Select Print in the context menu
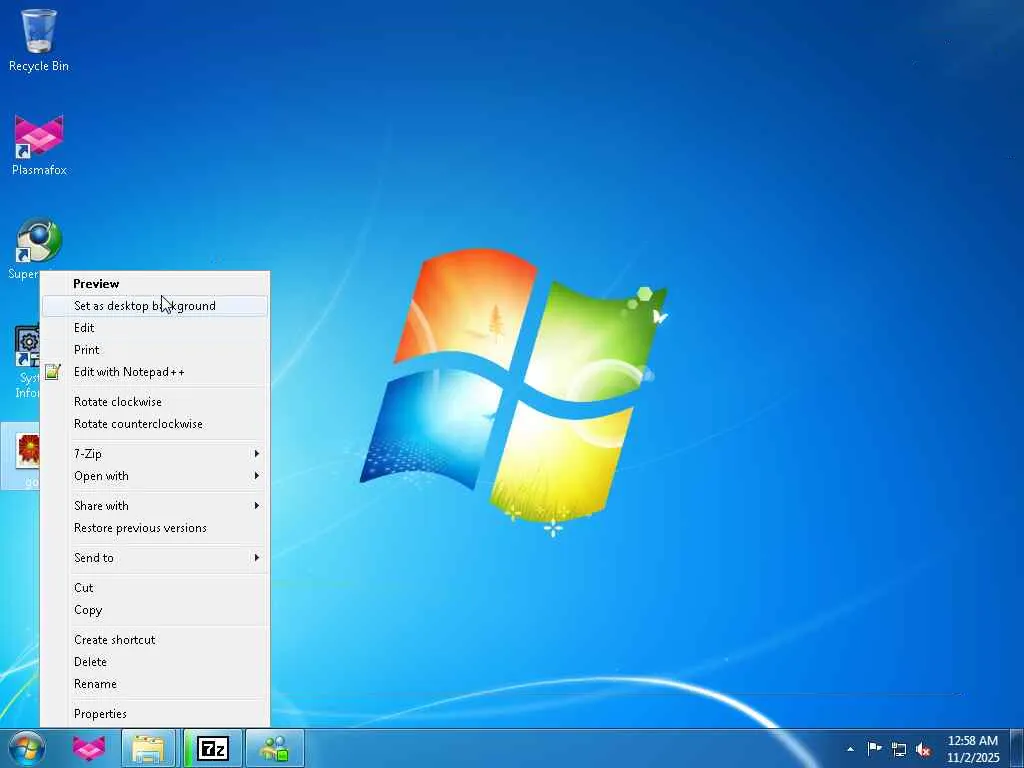This screenshot has width=1024, height=768. 155,350
